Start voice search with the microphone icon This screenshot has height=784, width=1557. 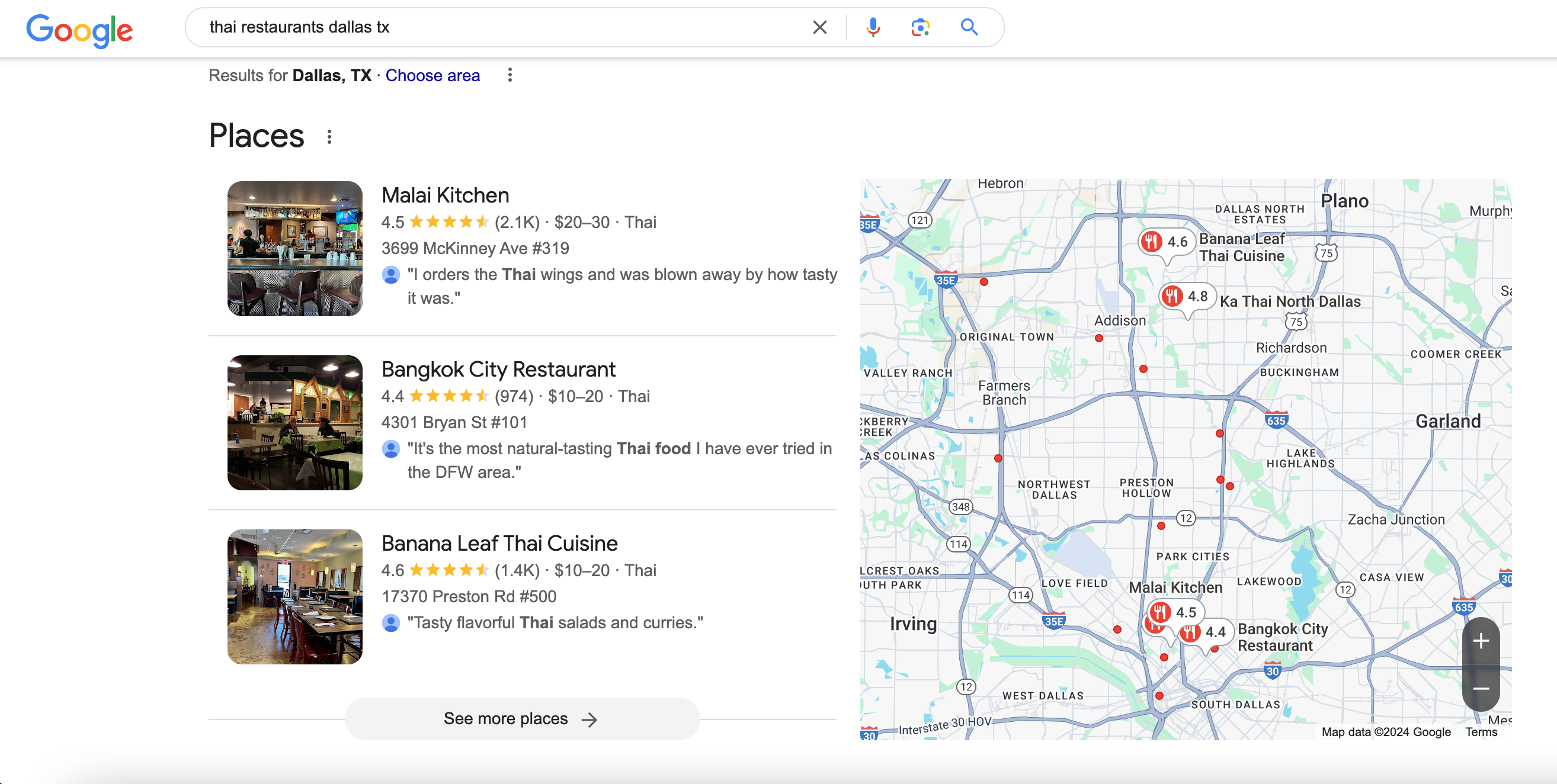coord(873,27)
